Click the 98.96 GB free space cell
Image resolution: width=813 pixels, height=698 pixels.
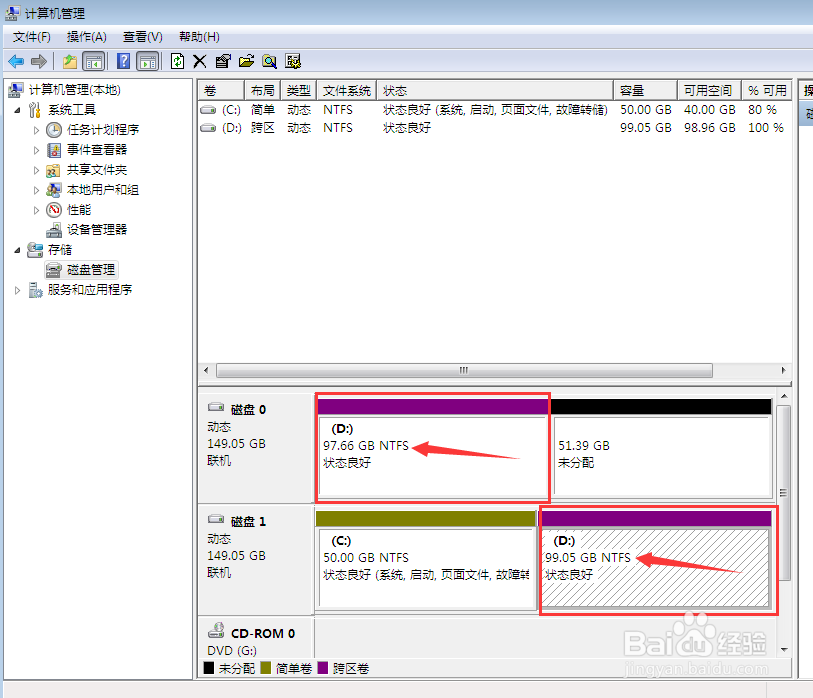coord(709,128)
